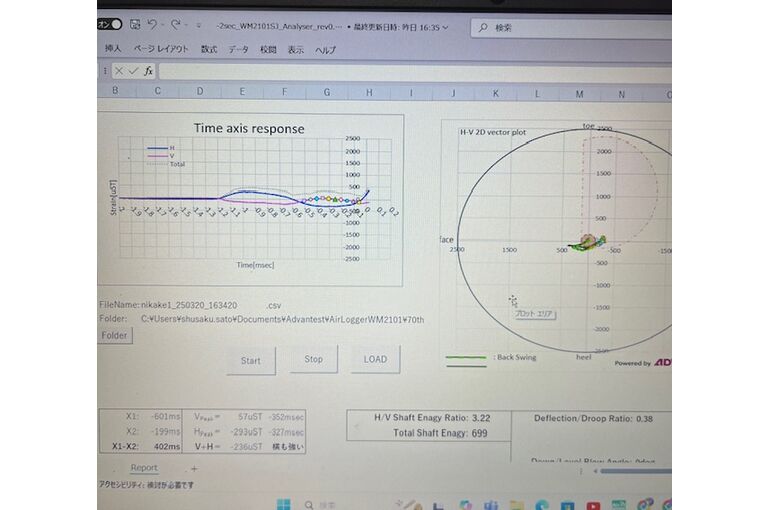Click the cancel X icon in formula bar
770x510 pixels.
coord(118,71)
